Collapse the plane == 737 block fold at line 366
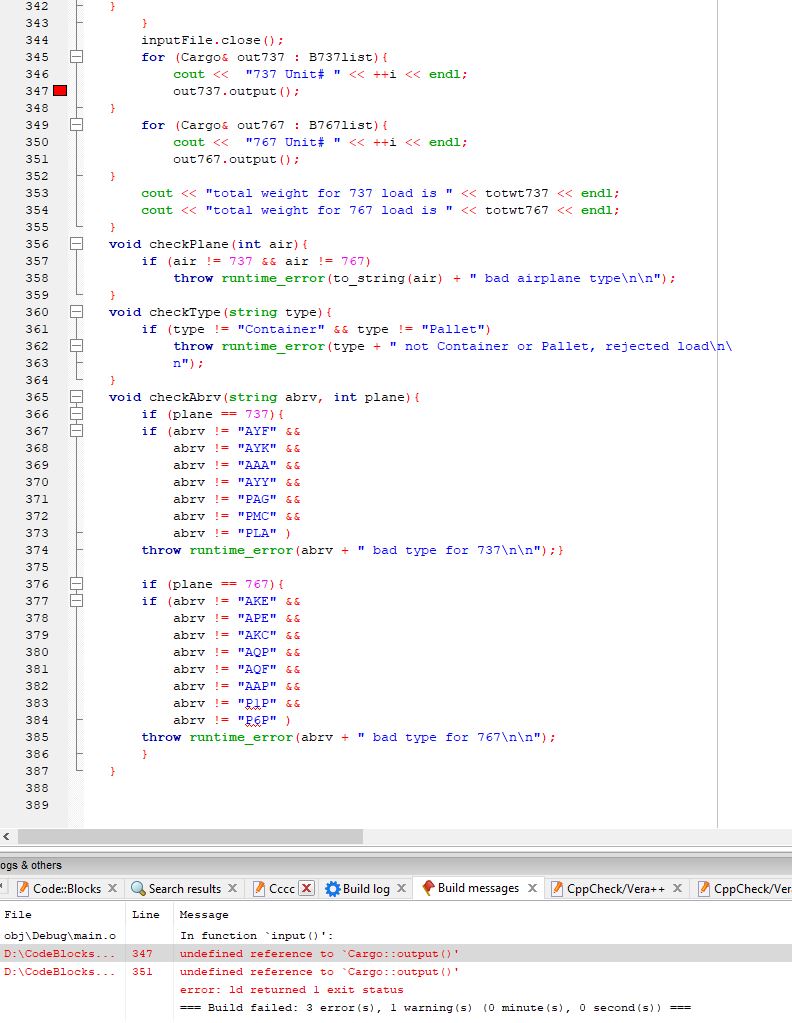792x1023 pixels. click(76, 414)
